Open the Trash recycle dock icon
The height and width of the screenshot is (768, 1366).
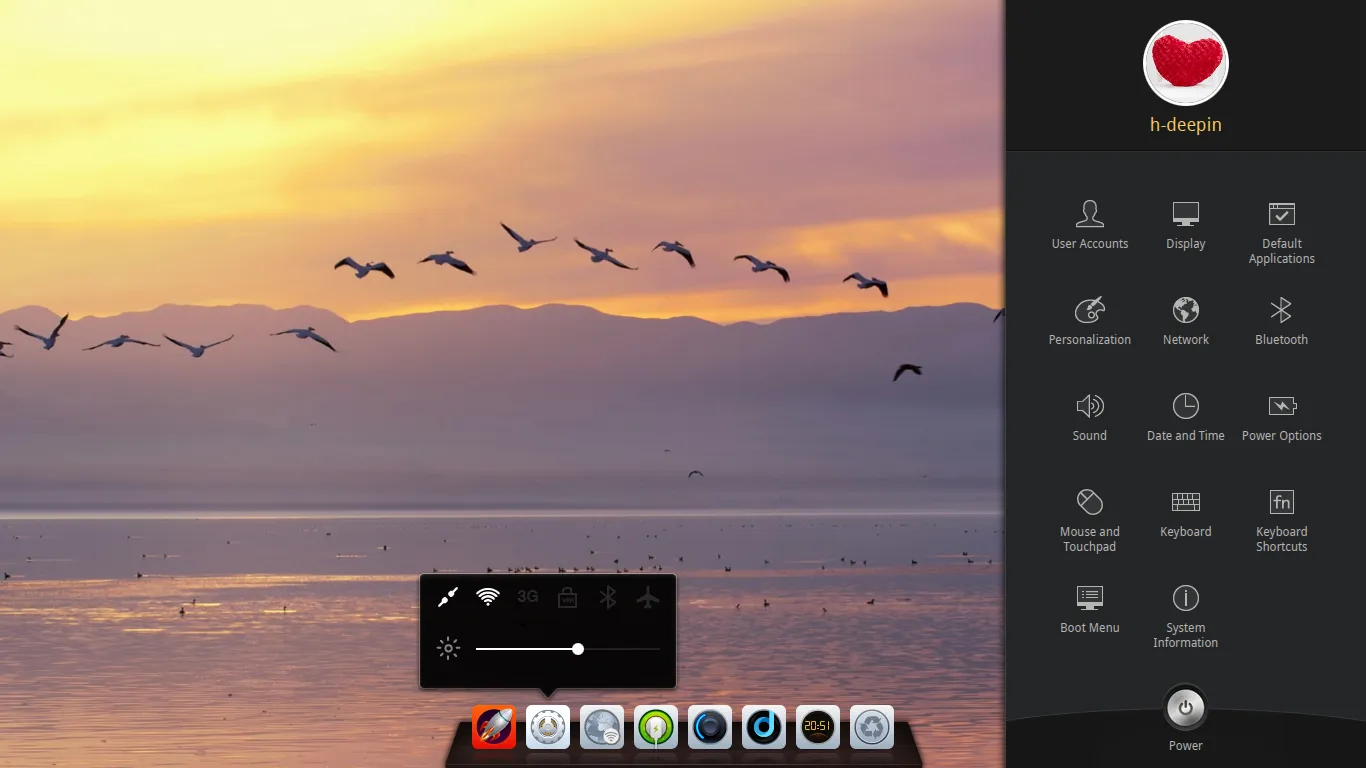point(872,727)
